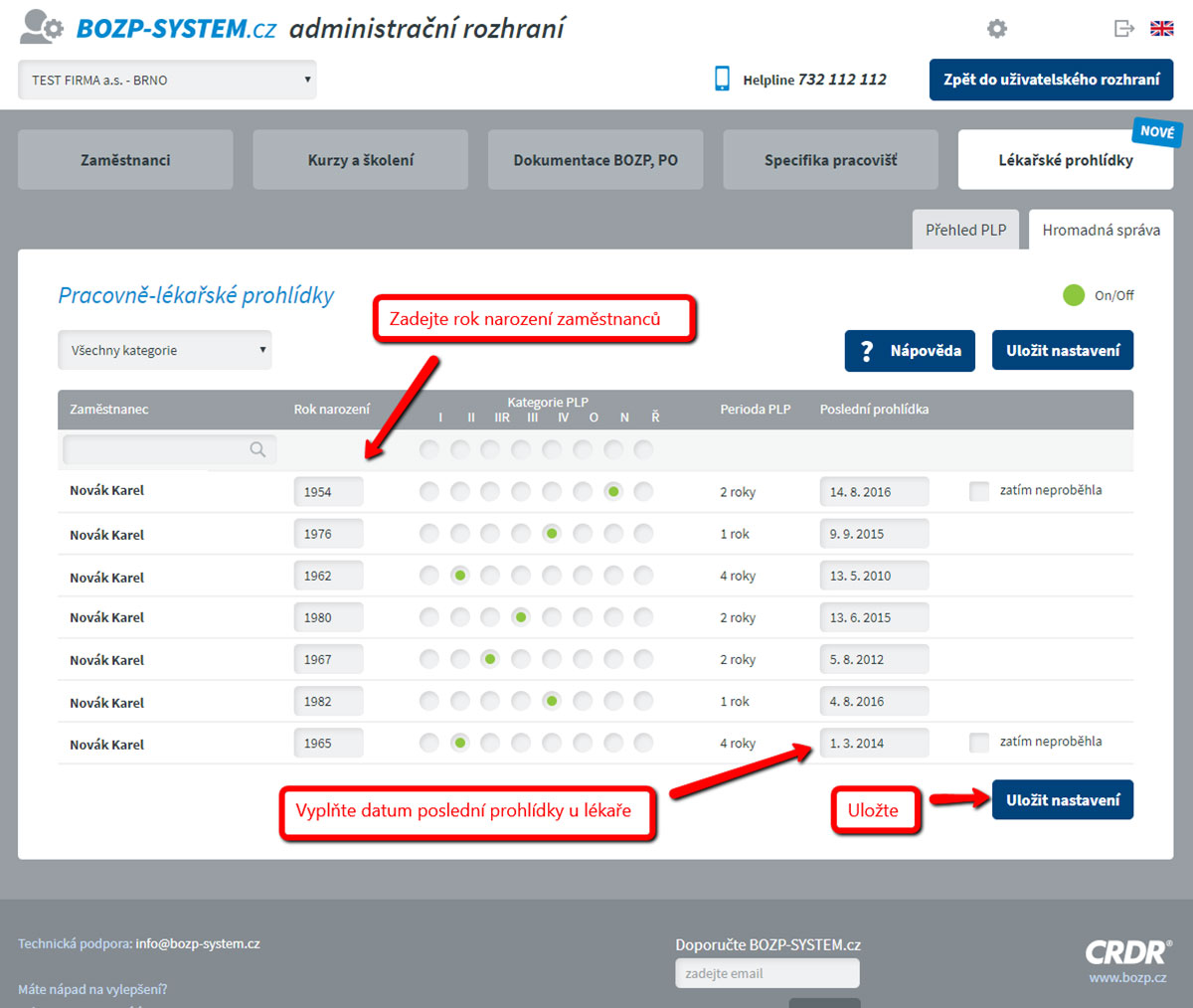The image size is (1193, 1008).
Task: Select category I for employee born 1982
Action: pos(428,701)
